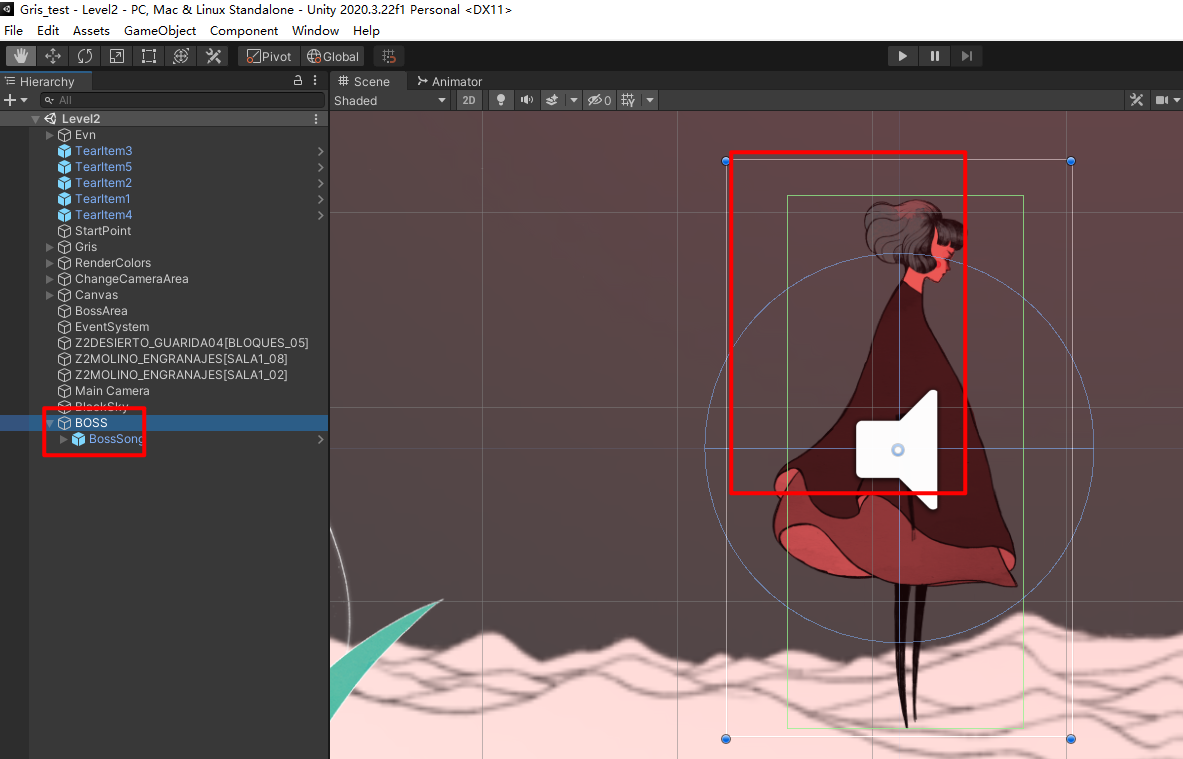This screenshot has height=759, width=1183.
Task: Open TearItem2 prefab arrow
Action: 321,183
